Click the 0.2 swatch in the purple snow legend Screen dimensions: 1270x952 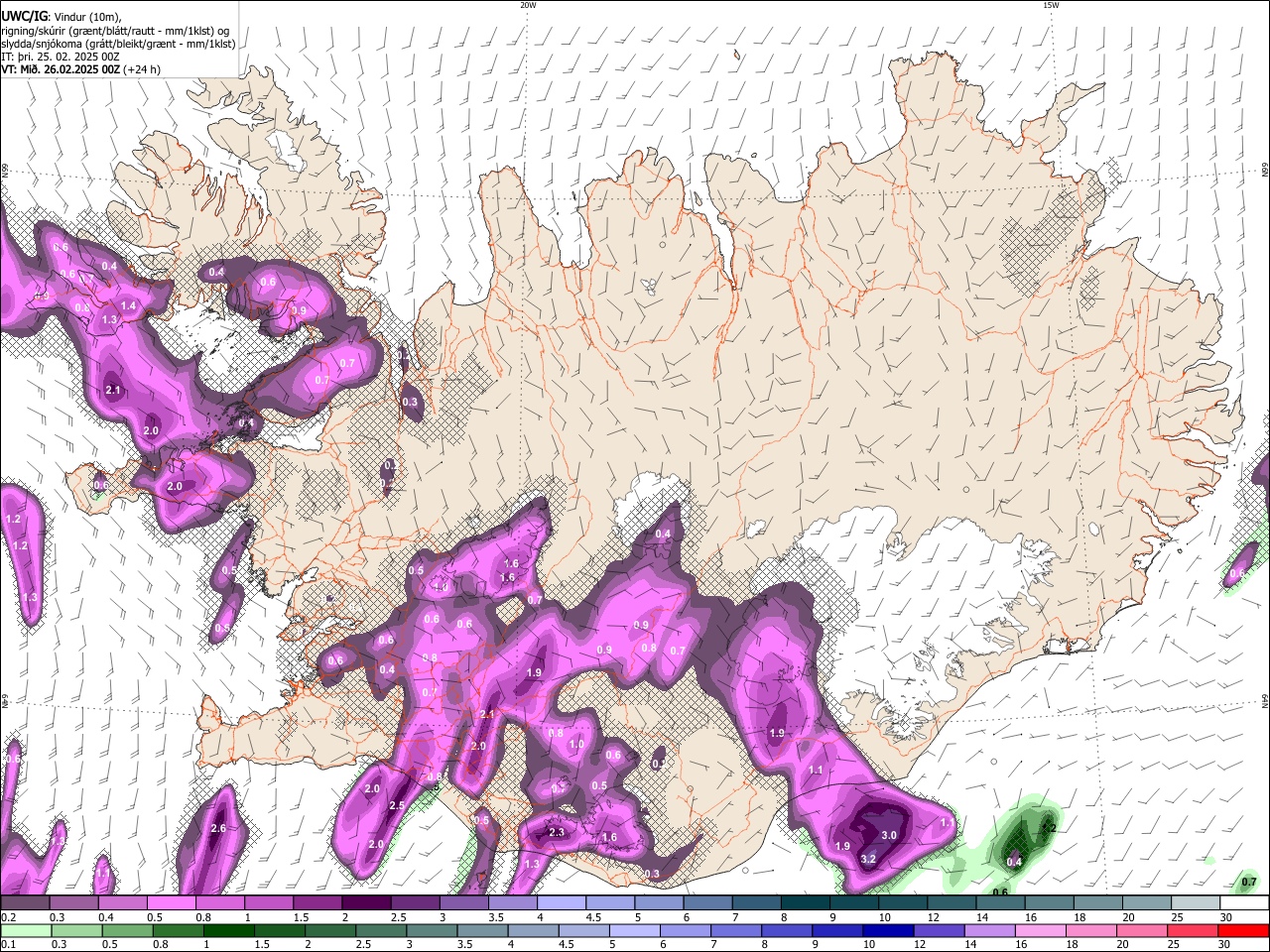coord(25,903)
